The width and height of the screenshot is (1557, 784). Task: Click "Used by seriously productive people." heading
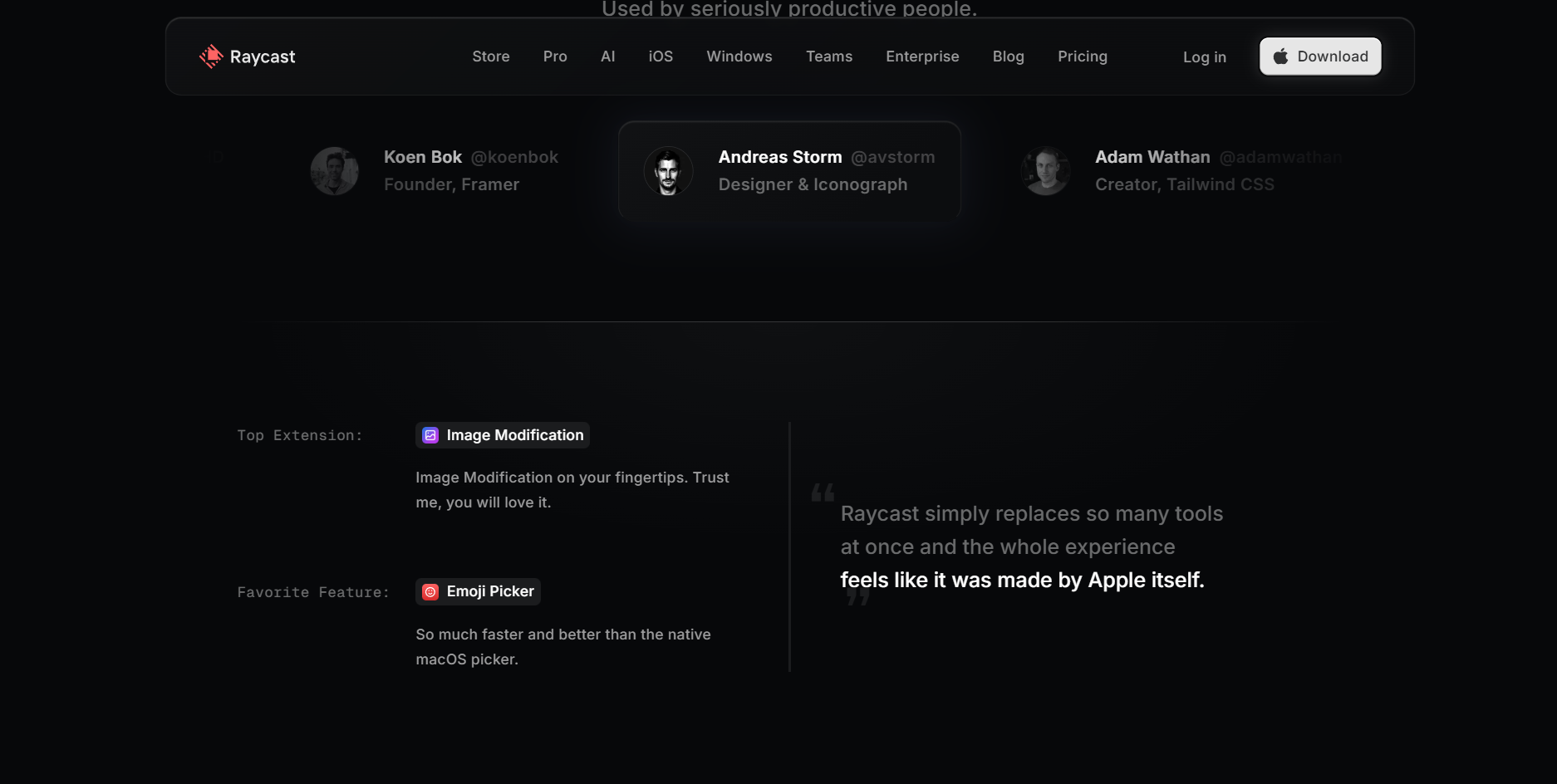(789, 9)
